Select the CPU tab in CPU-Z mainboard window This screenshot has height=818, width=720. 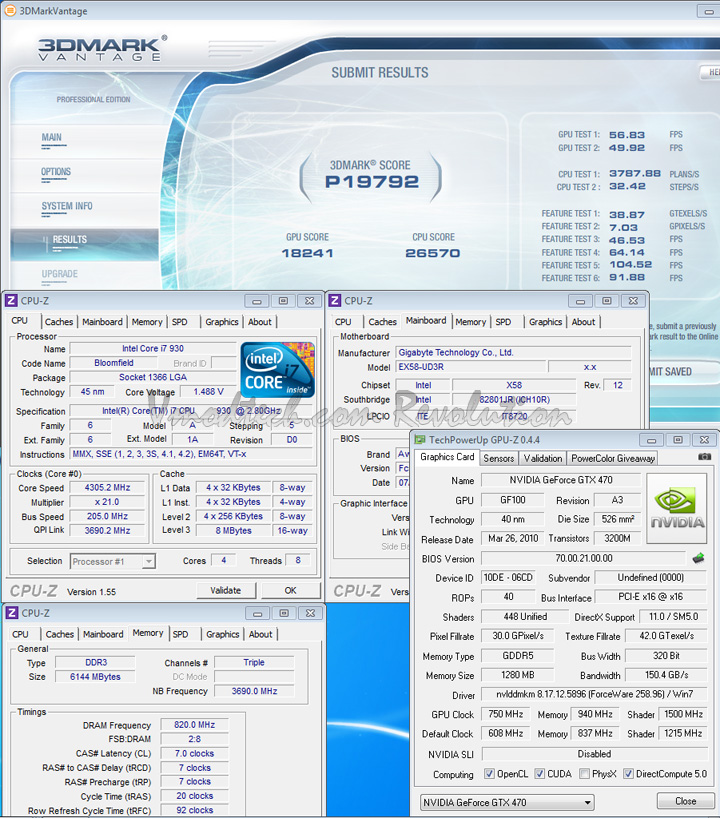pyautogui.click(x=343, y=322)
